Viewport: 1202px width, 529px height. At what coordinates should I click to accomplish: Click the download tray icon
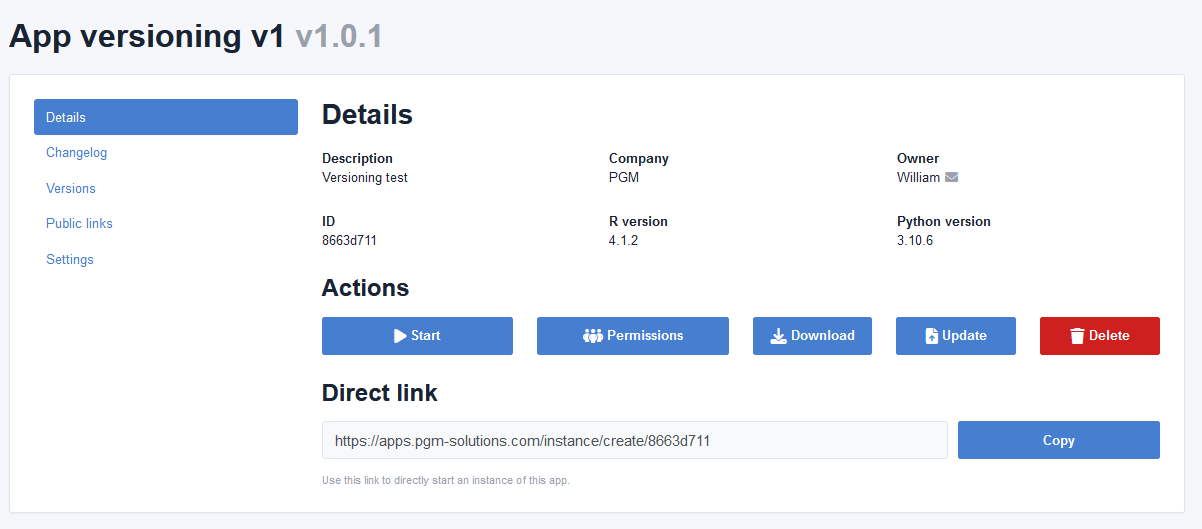(779, 336)
